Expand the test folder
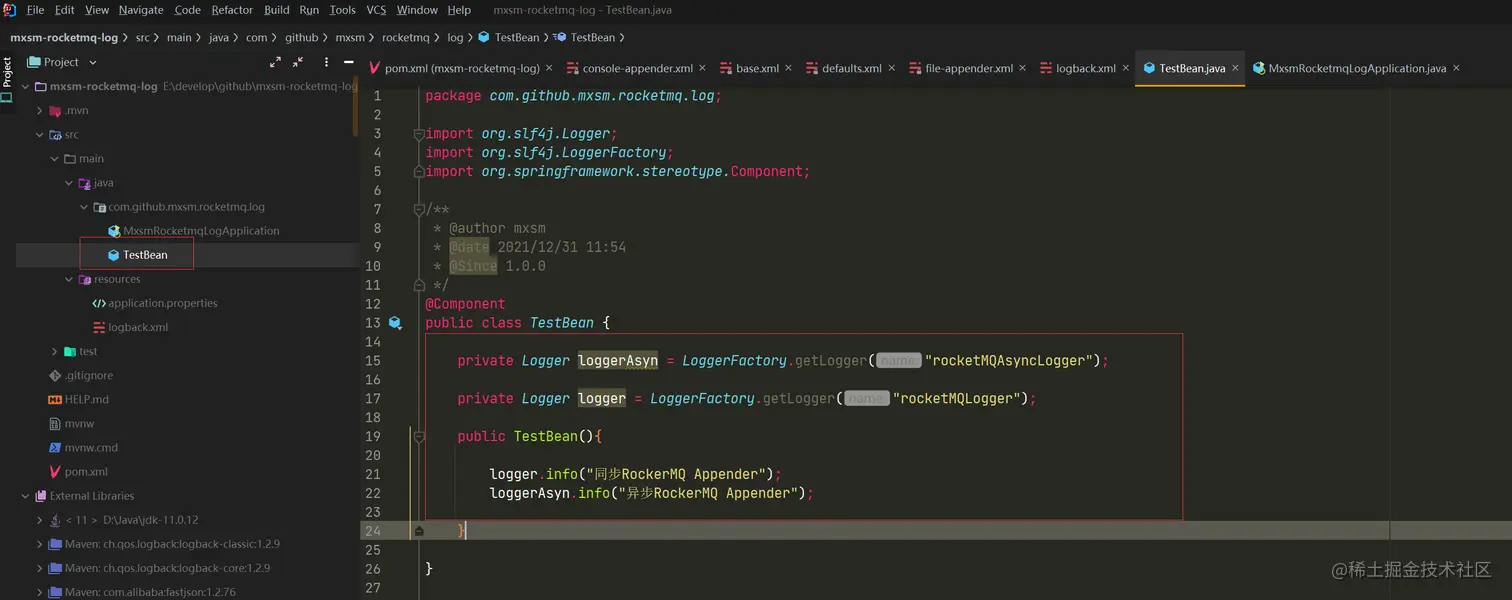 [x=55, y=352]
